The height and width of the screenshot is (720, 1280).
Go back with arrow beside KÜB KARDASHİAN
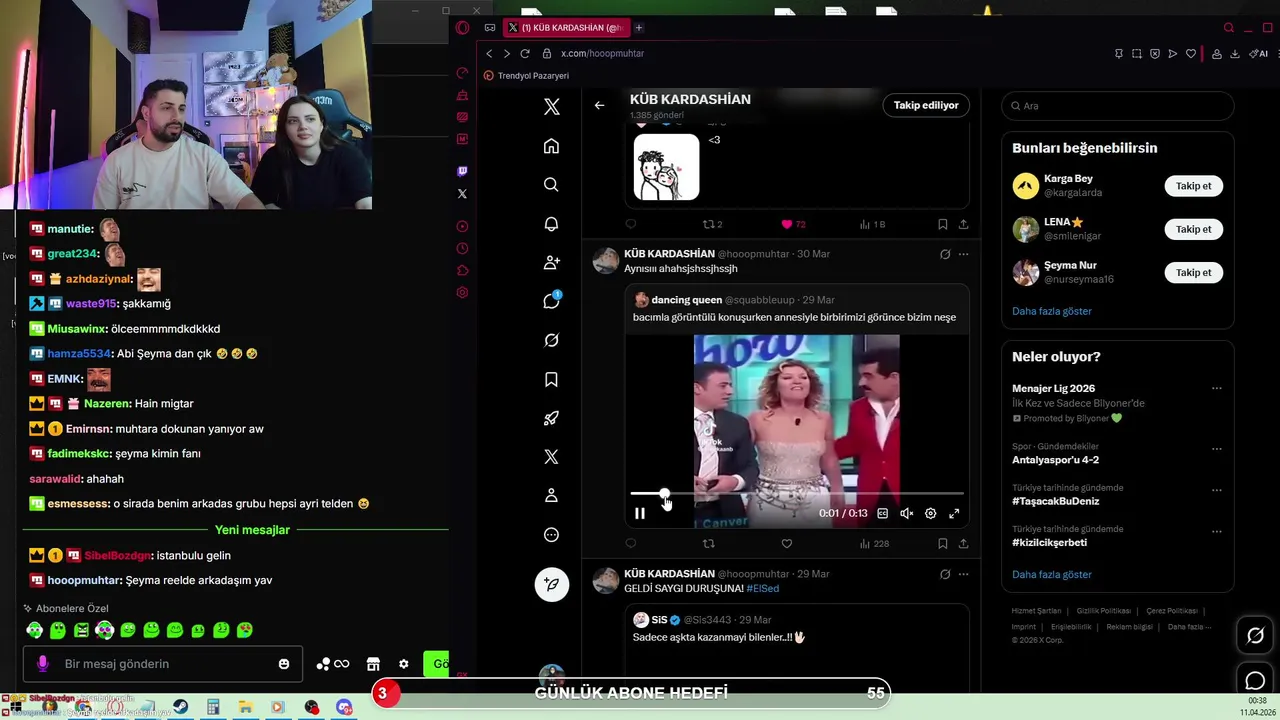pos(599,105)
